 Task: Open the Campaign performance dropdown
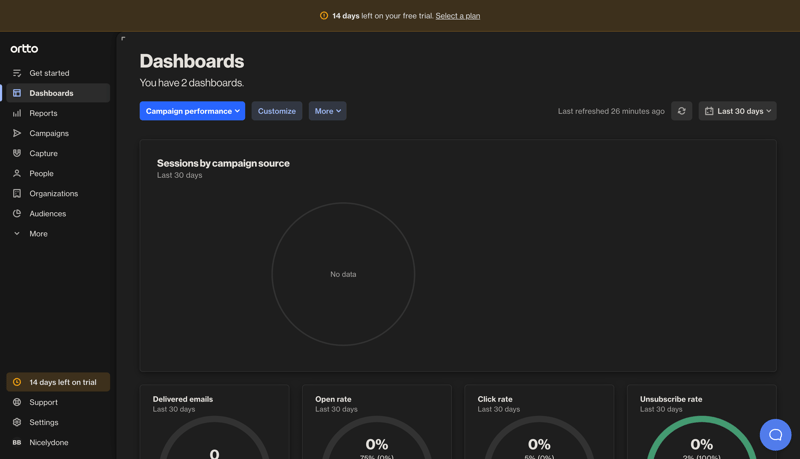(192, 111)
